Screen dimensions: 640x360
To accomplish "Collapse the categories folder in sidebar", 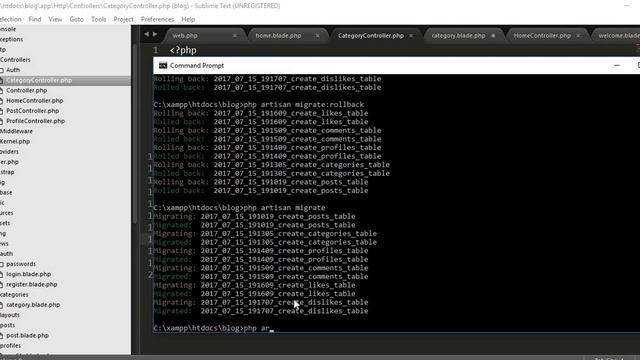I will coord(14,294).
